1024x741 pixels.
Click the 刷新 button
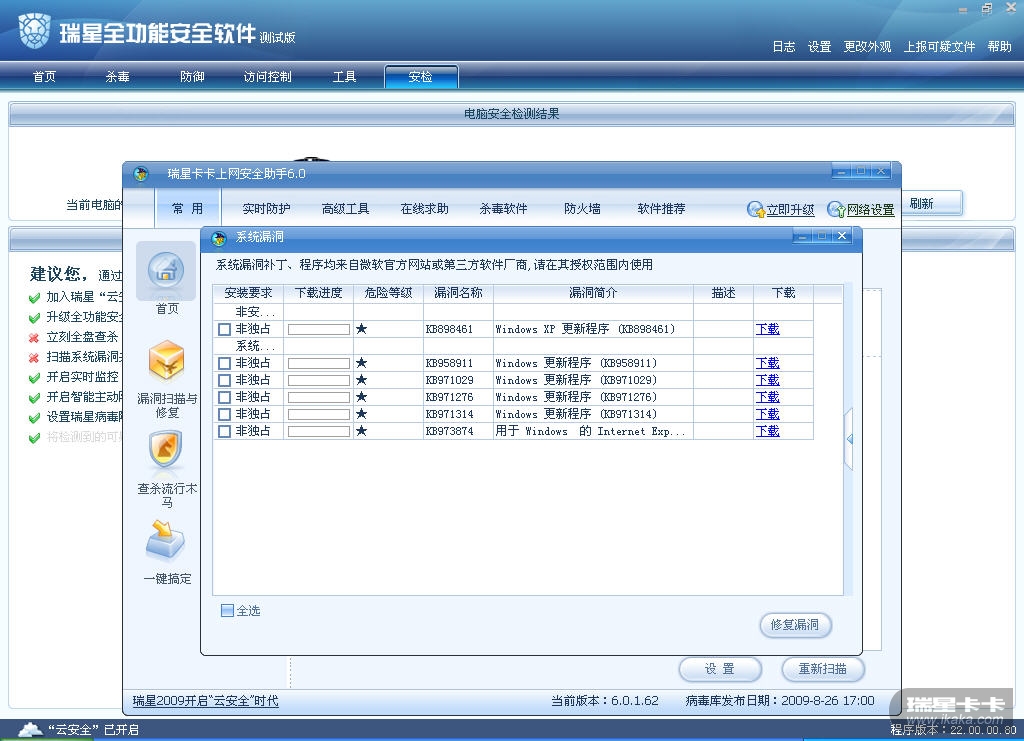[933, 203]
